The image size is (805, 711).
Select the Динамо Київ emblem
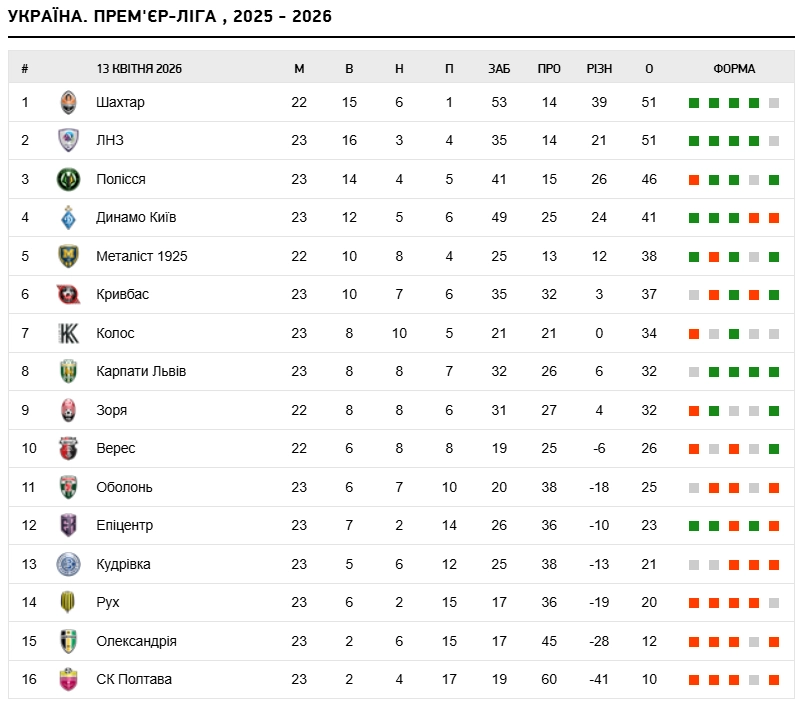[68, 217]
